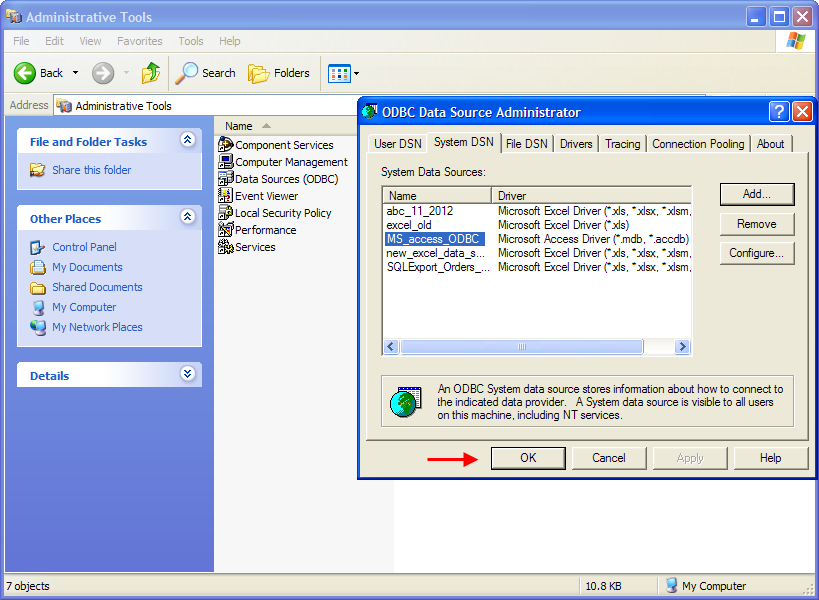This screenshot has height=600, width=819.
Task: Click the scroll right arrow in data sources list
Action: pyautogui.click(x=682, y=346)
